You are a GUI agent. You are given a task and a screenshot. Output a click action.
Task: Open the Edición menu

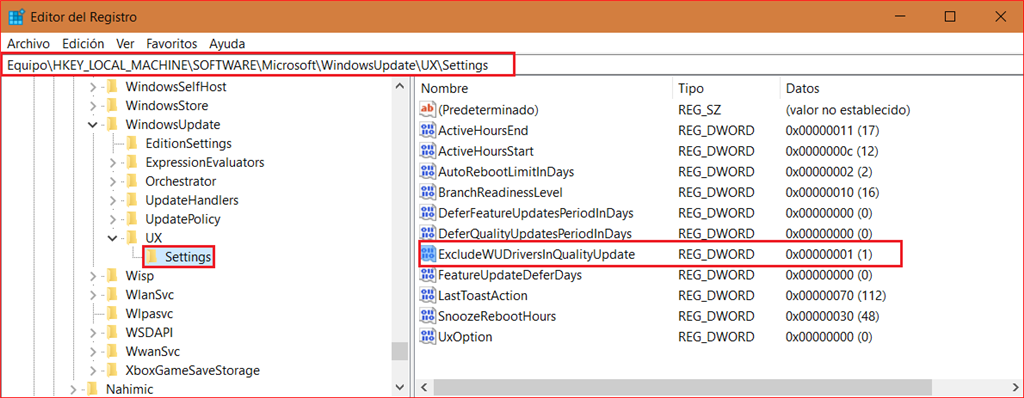point(83,44)
